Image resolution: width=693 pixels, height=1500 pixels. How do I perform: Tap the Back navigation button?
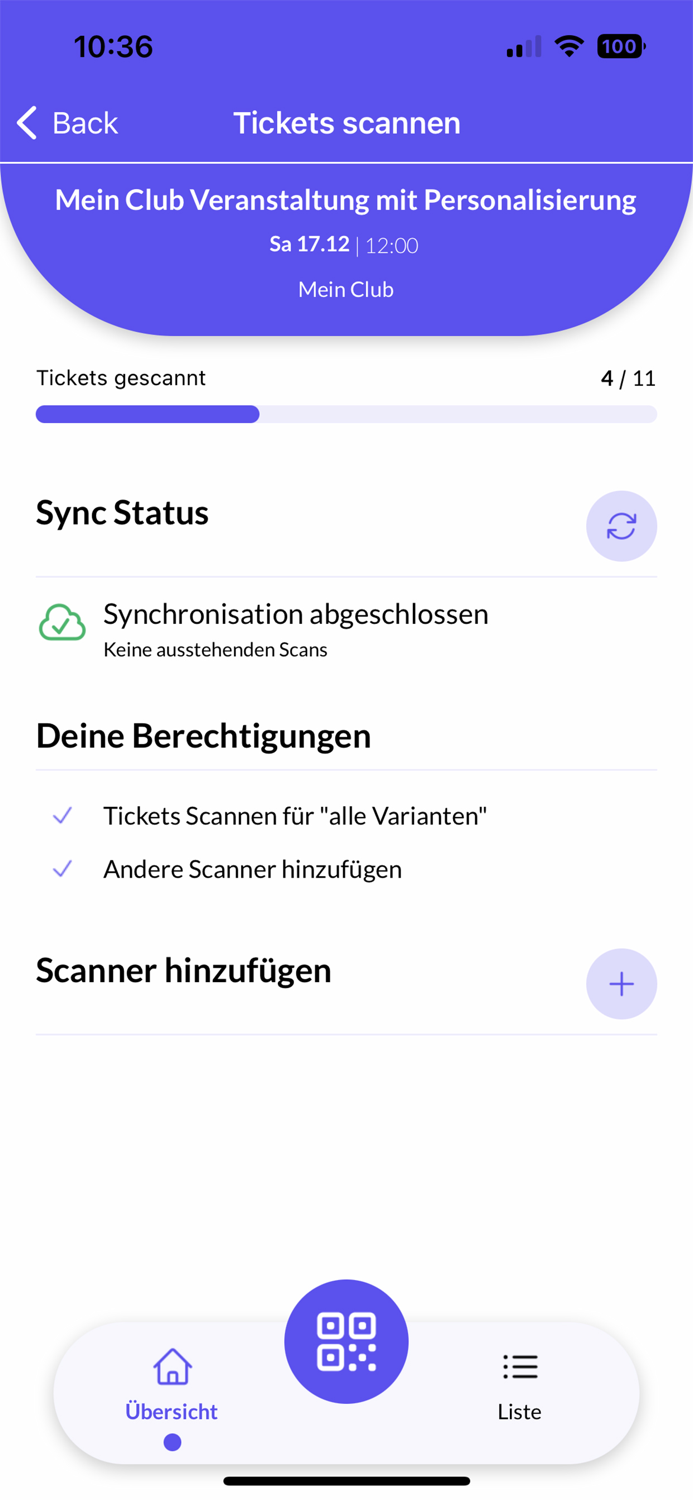[65, 122]
